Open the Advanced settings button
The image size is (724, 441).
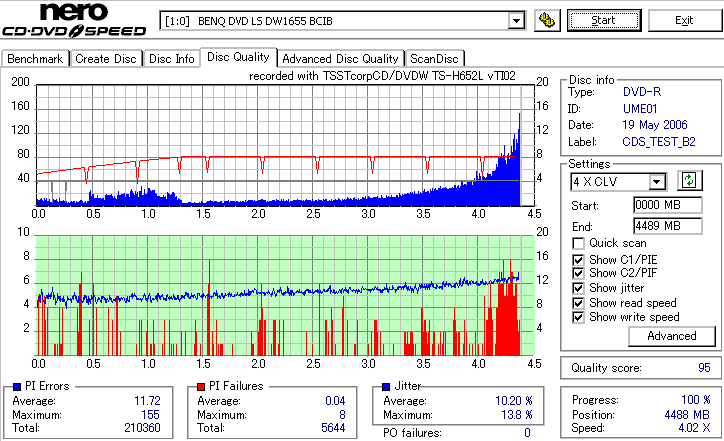pos(671,336)
